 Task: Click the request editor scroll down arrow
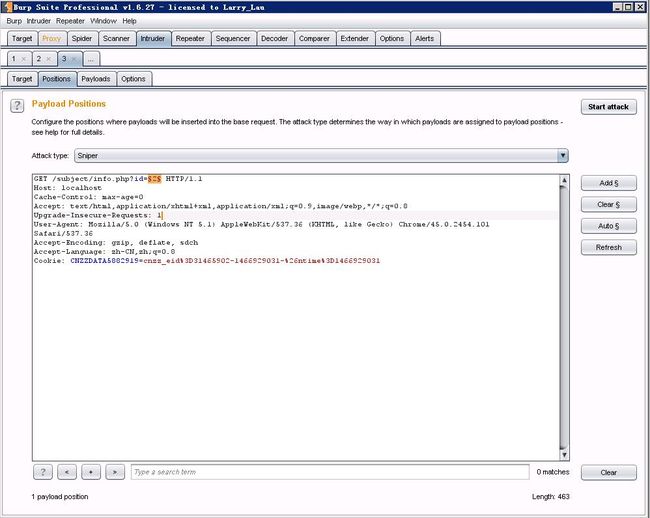click(564, 455)
